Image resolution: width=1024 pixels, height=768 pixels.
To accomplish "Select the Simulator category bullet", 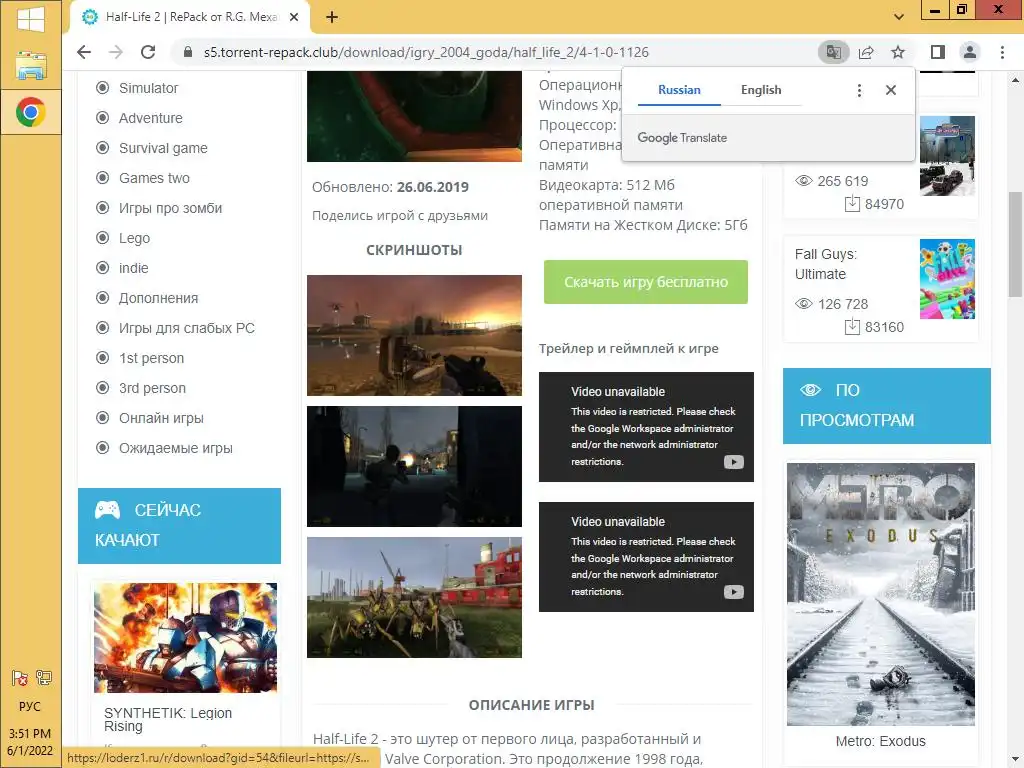I will click(103, 88).
